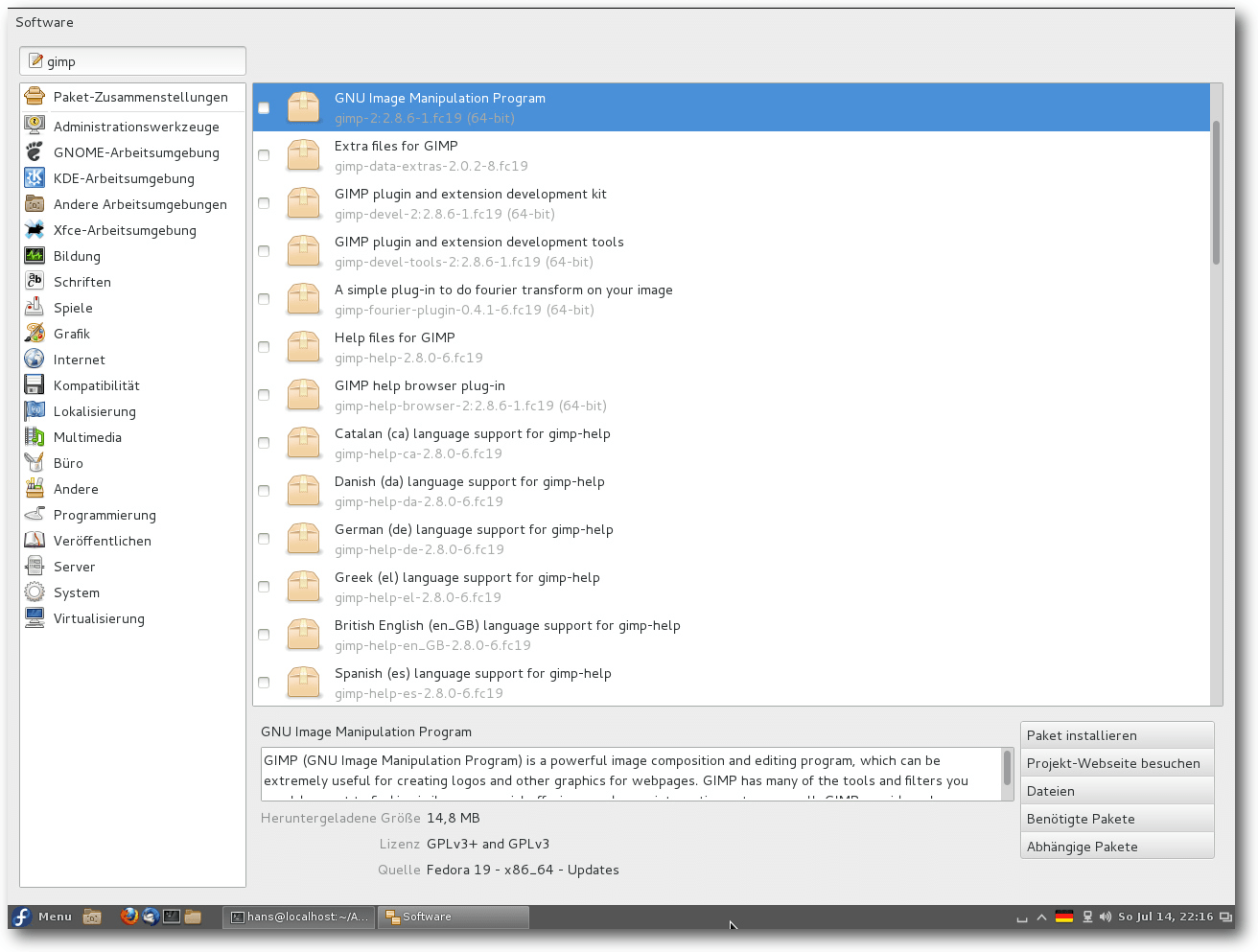Click the description box scrollbar

point(1007,768)
